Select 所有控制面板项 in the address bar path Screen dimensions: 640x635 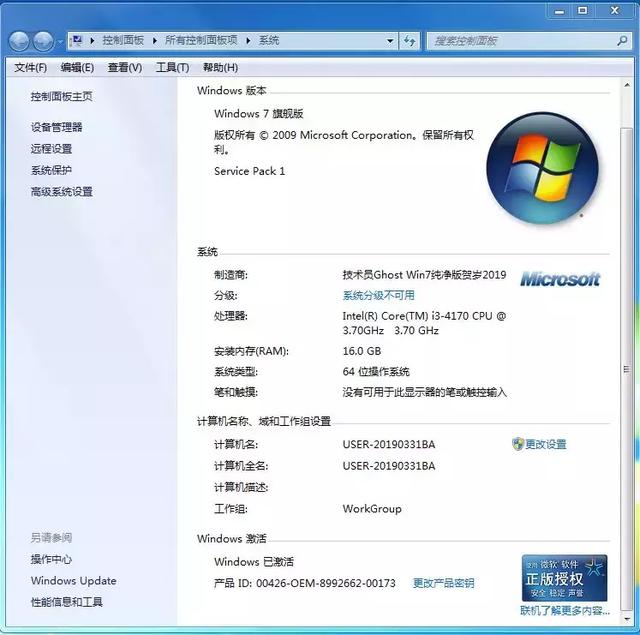click(x=201, y=40)
